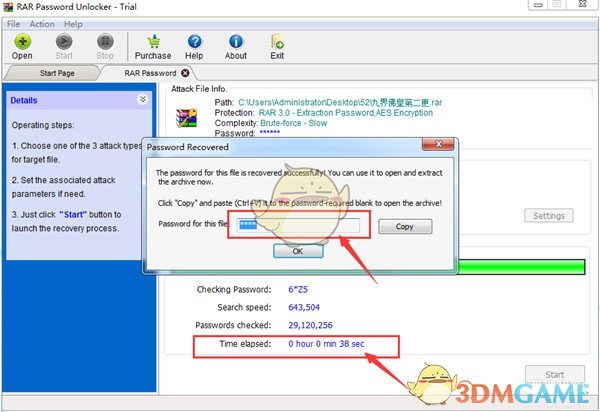This screenshot has width=600, height=412.
Task: Click the Open toolbar icon
Action: click(22, 42)
